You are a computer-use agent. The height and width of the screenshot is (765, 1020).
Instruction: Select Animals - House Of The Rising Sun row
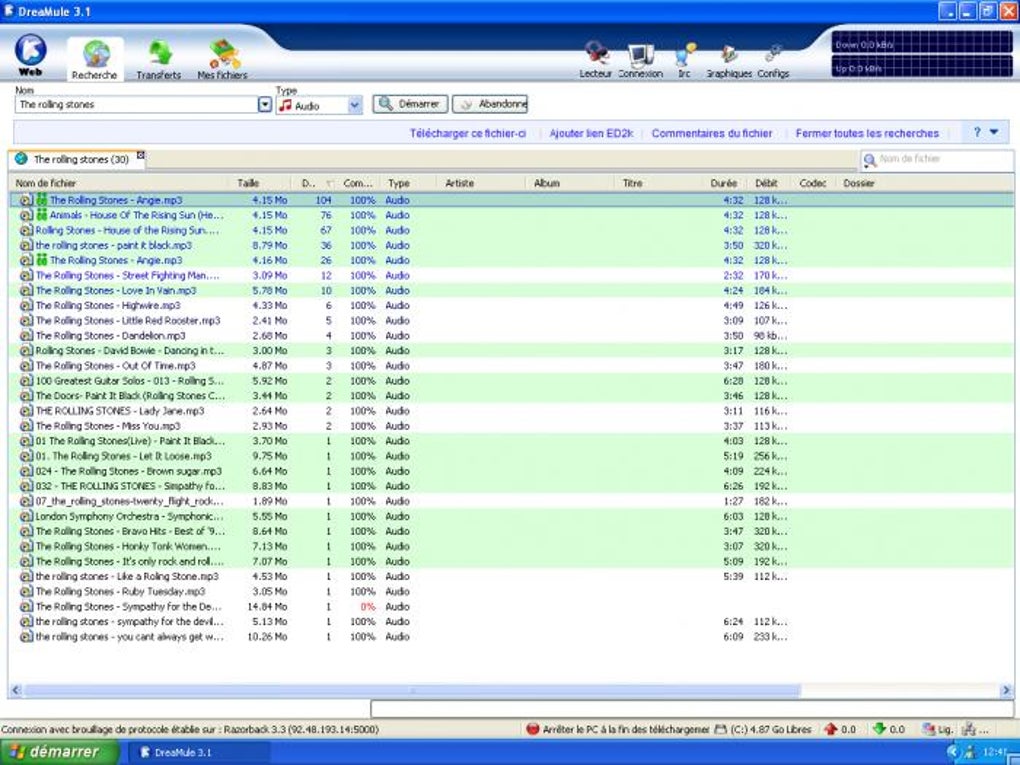(511, 215)
